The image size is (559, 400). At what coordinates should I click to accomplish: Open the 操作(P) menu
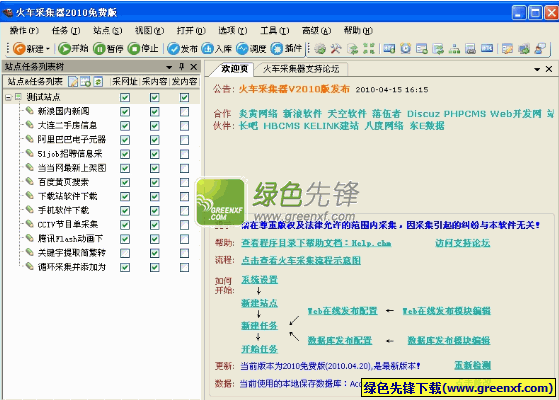[24, 31]
